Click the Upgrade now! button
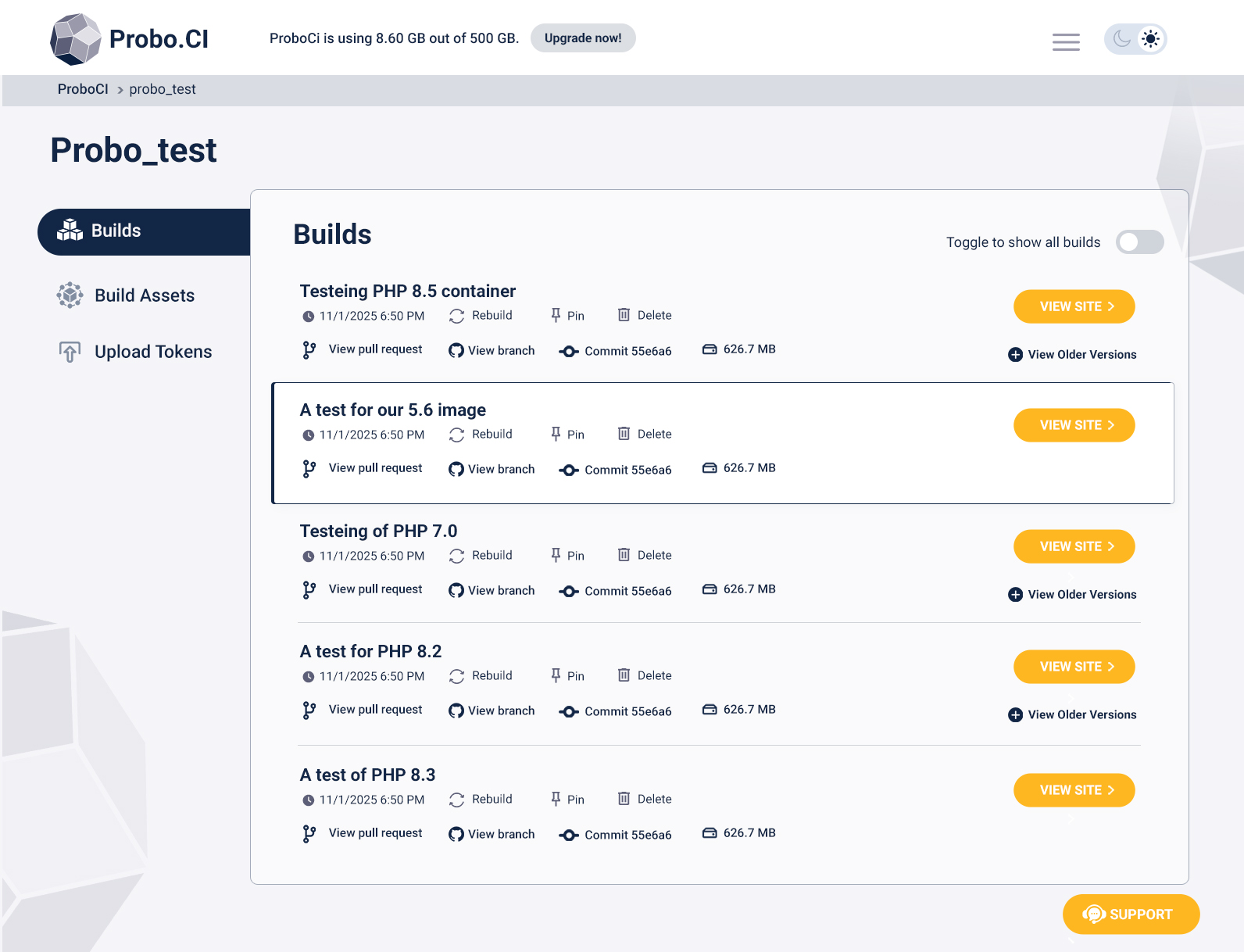 pos(583,38)
